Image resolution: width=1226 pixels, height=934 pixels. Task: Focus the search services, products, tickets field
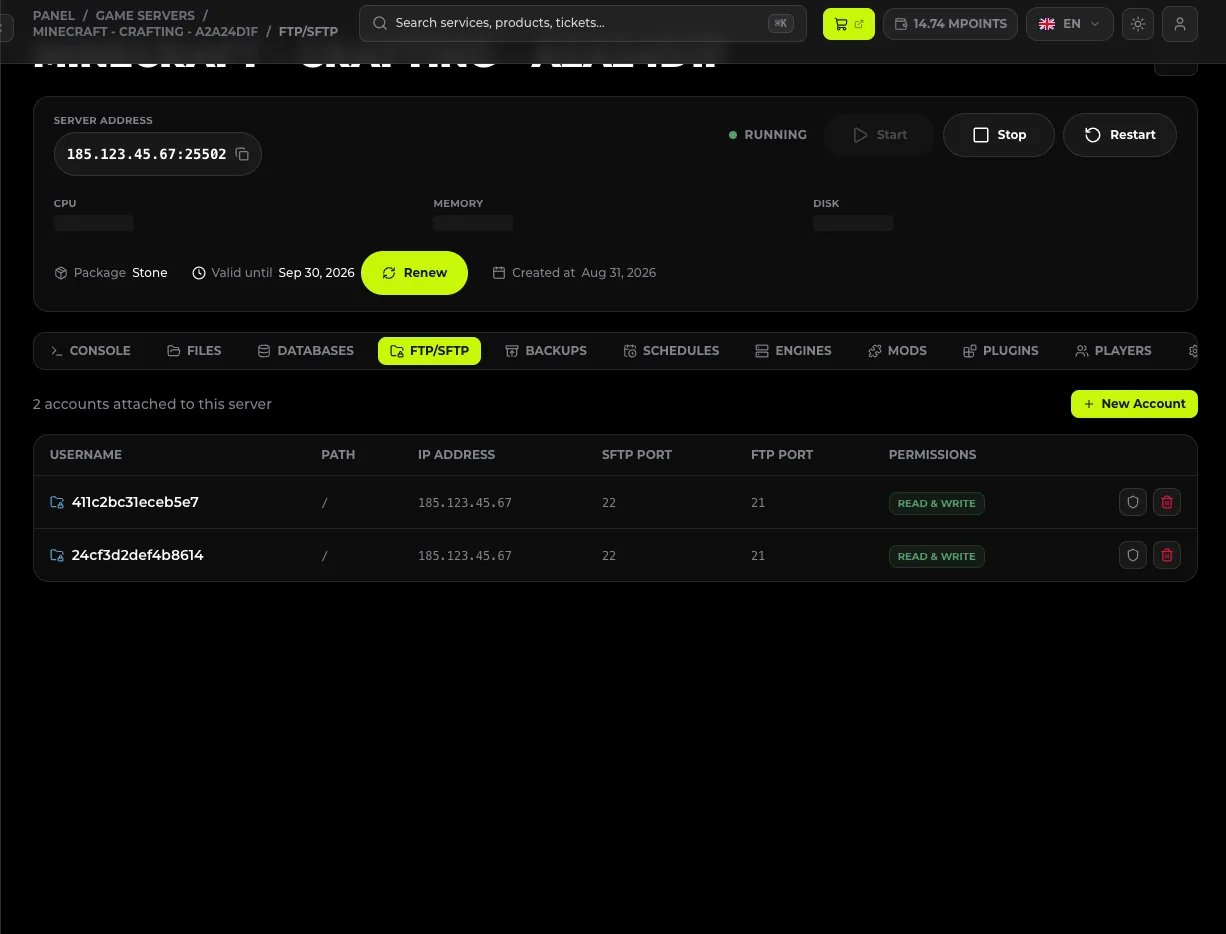point(583,23)
